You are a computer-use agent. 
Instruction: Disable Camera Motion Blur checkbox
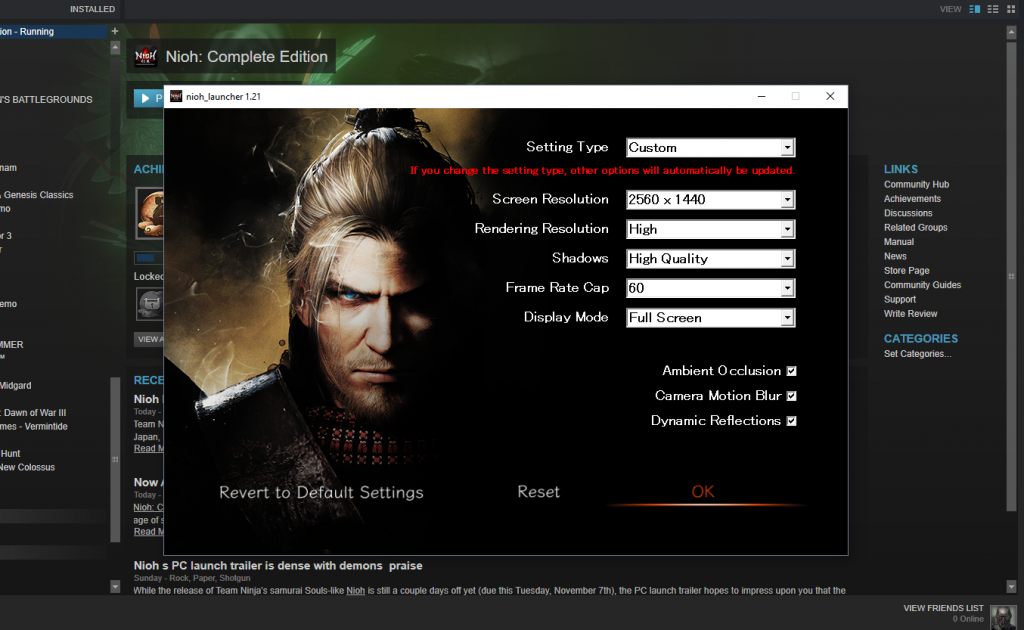point(792,396)
